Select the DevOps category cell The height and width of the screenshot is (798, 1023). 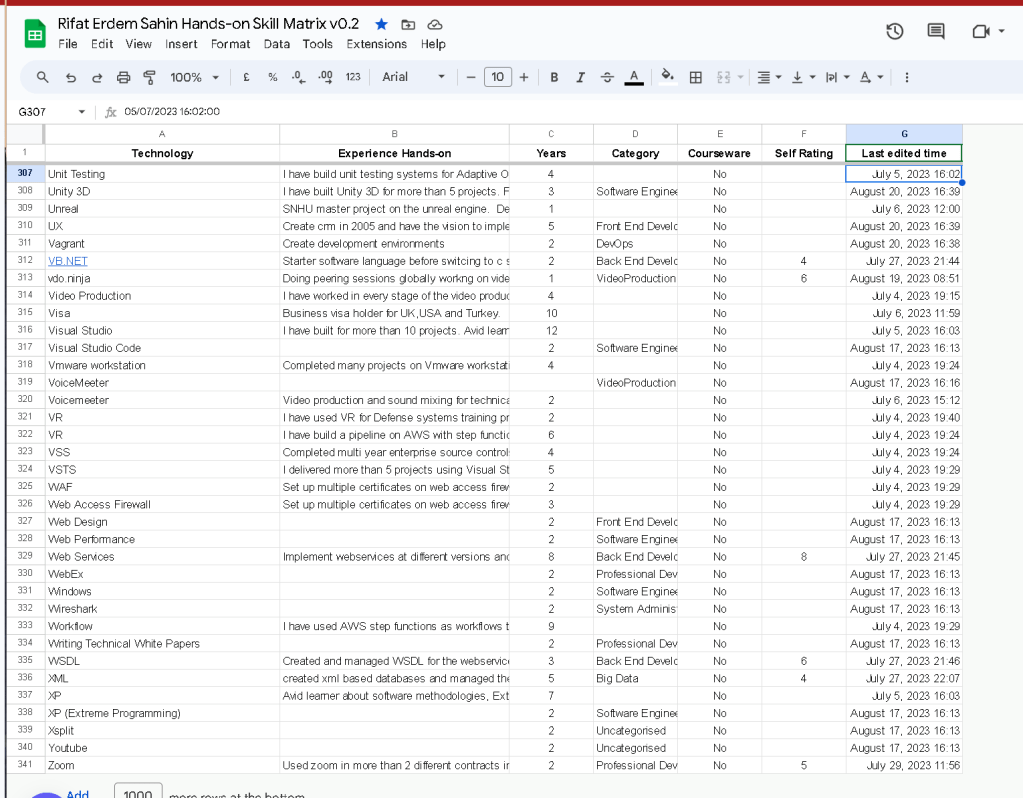tap(635, 243)
